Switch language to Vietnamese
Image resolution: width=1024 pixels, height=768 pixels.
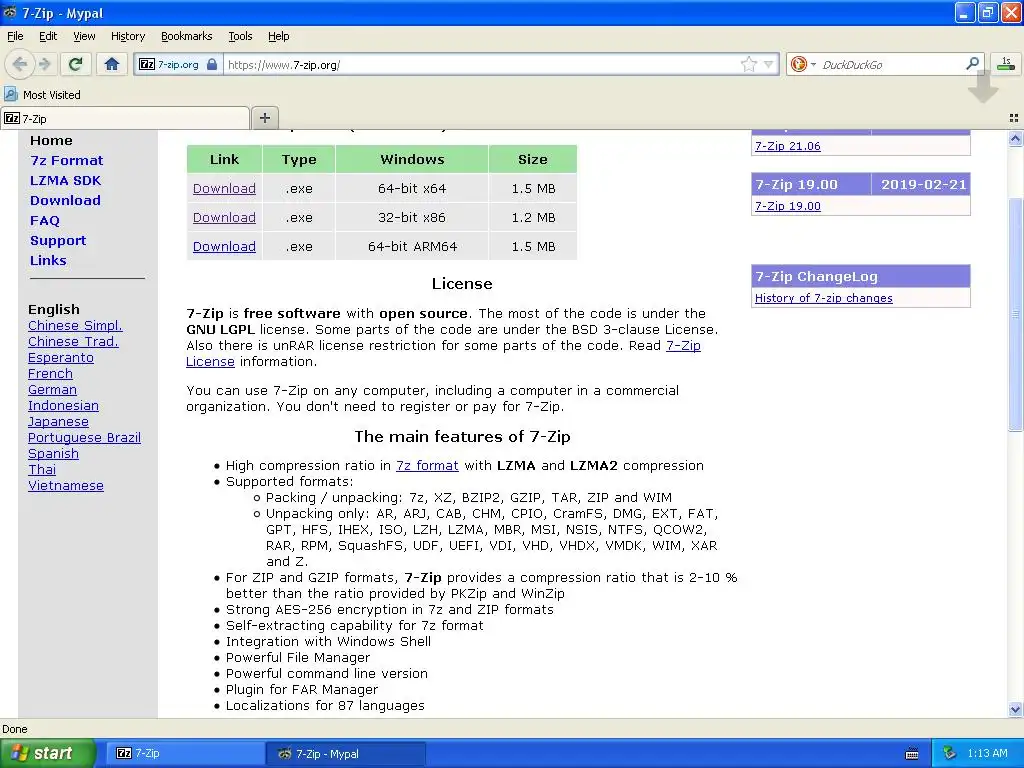coord(66,486)
